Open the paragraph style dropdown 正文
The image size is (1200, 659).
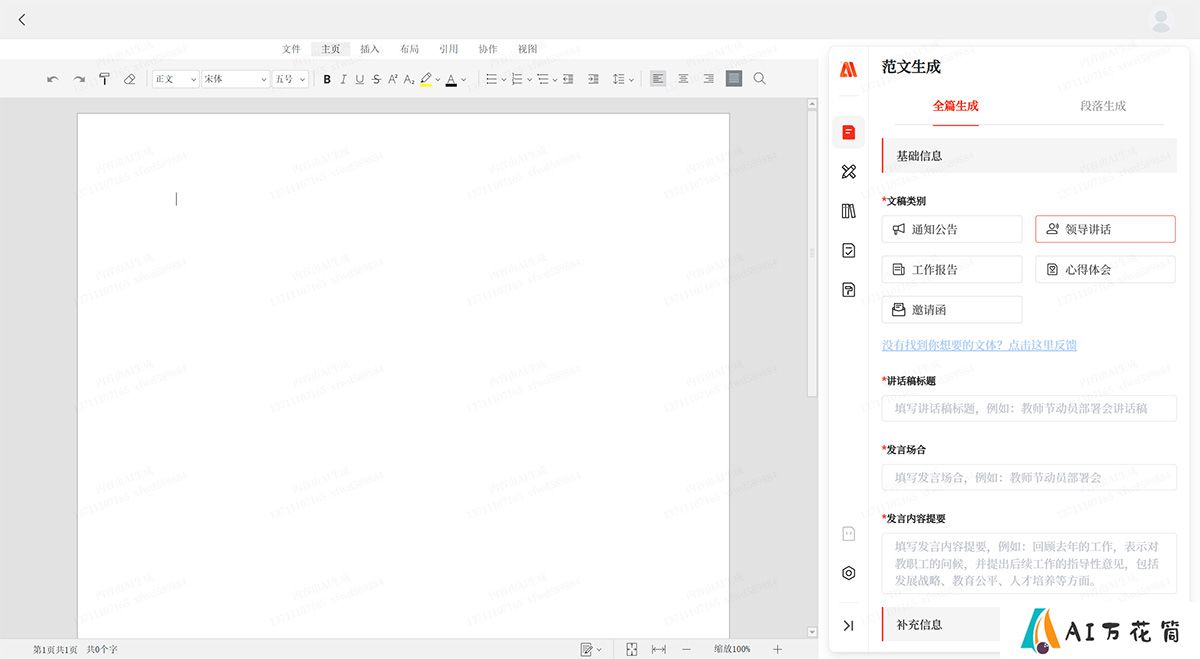pyautogui.click(x=176, y=79)
